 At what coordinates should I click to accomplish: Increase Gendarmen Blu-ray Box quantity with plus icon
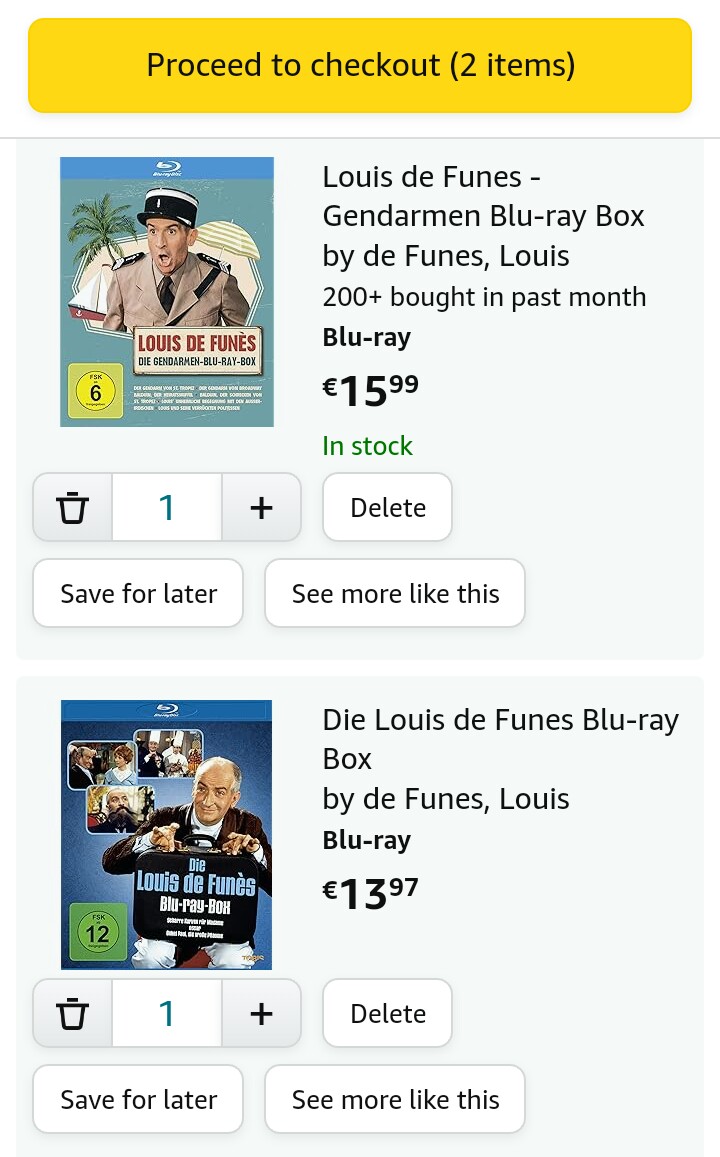[261, 508]
